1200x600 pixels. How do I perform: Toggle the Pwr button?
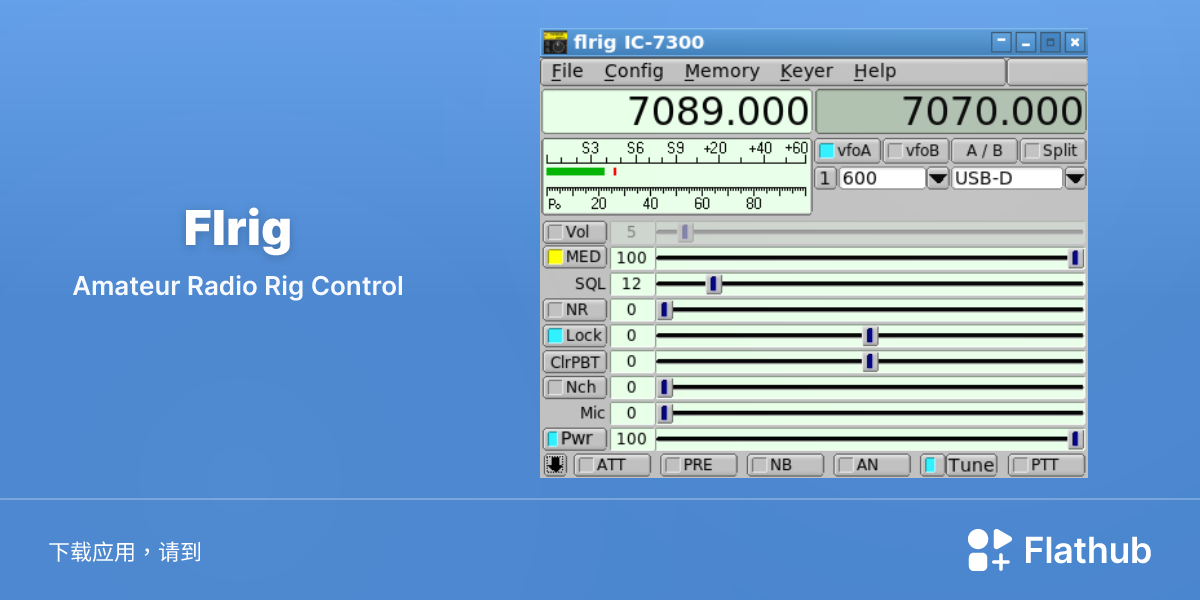coord(575,439)
